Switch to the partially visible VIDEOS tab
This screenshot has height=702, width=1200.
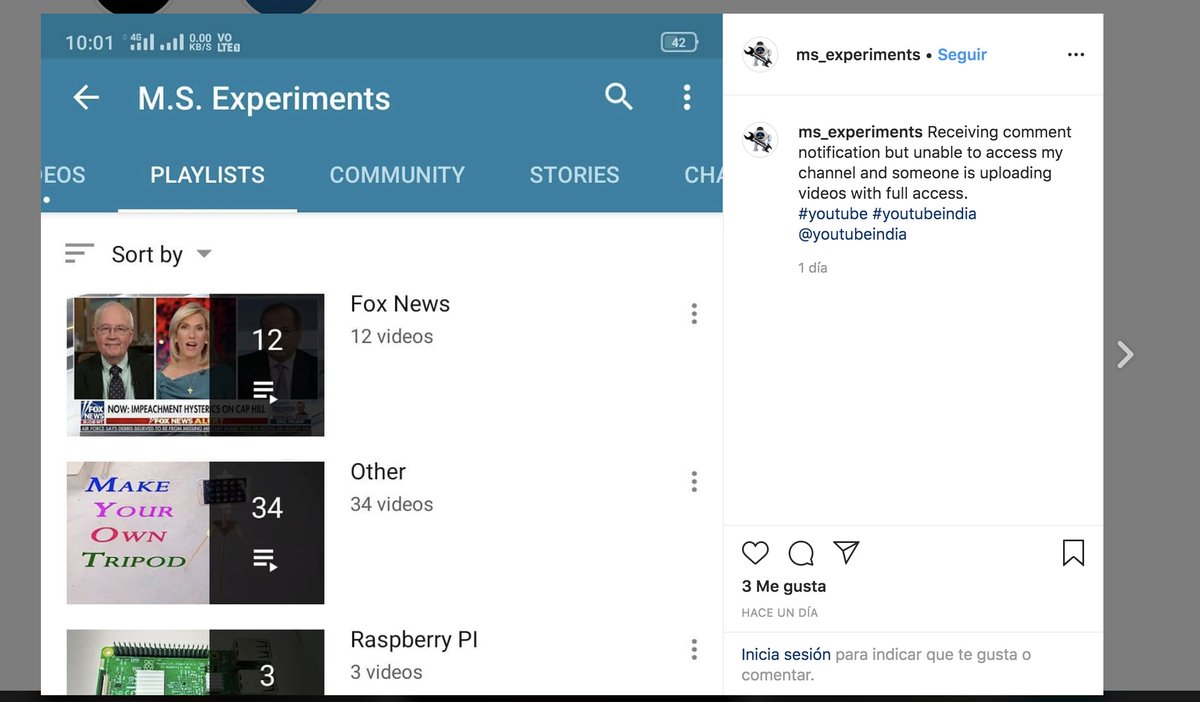63,175
